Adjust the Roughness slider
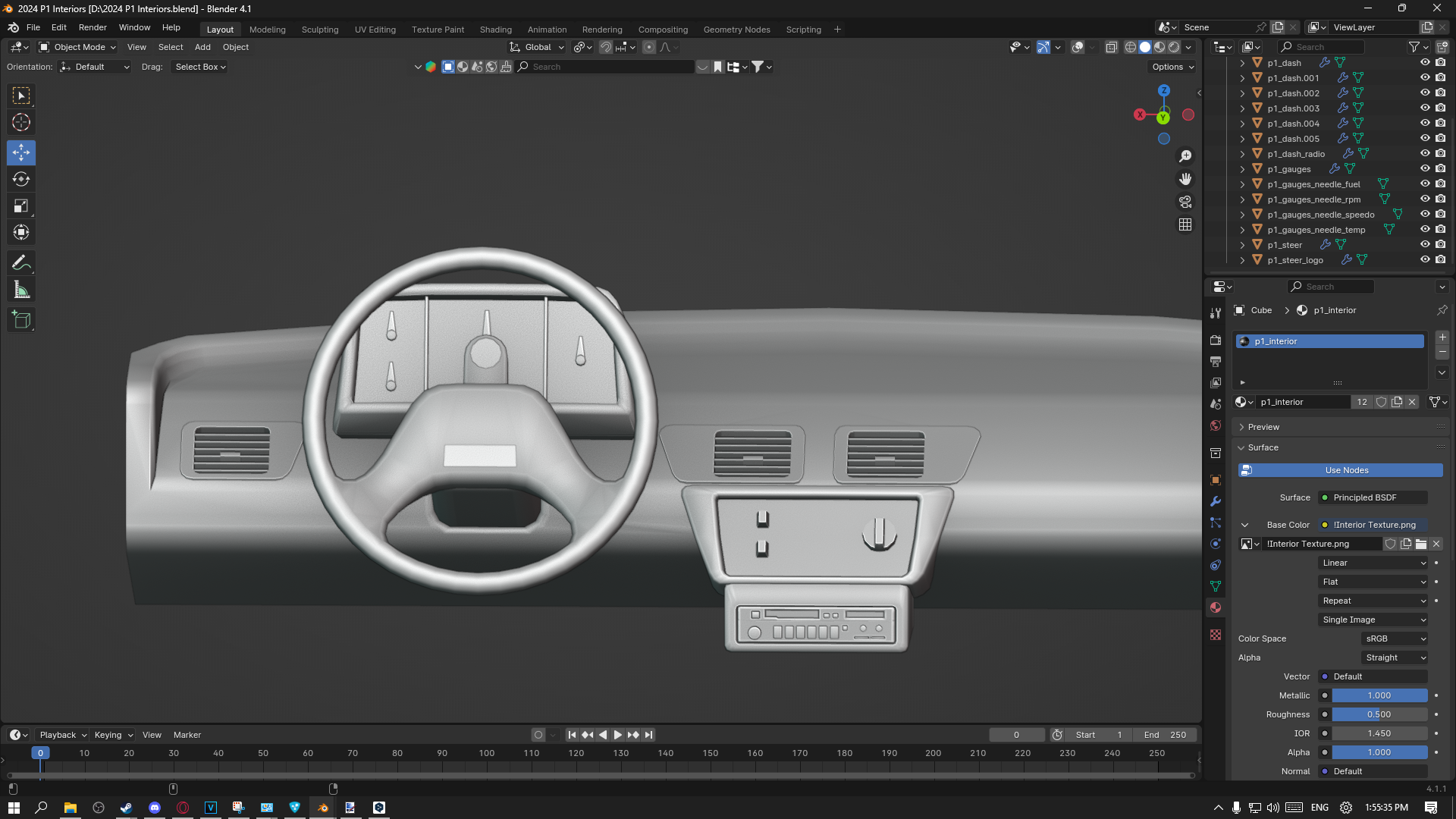Image resolution: width=1456 pixels, height=819 pixels. tap(1379, 714)
